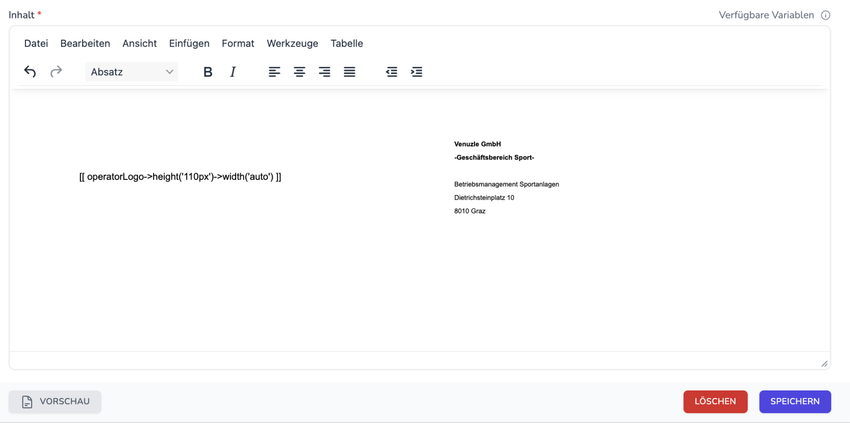
Task: Click info icon beside Verfügbare Variablen
Action: point(826,15)
